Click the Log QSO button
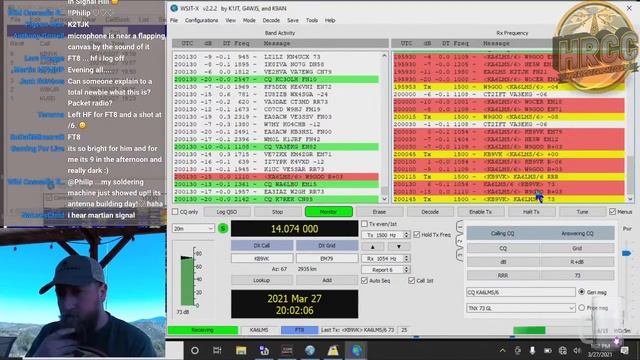Viewport: 640px width, 360px height. click(x=227, y=212)
